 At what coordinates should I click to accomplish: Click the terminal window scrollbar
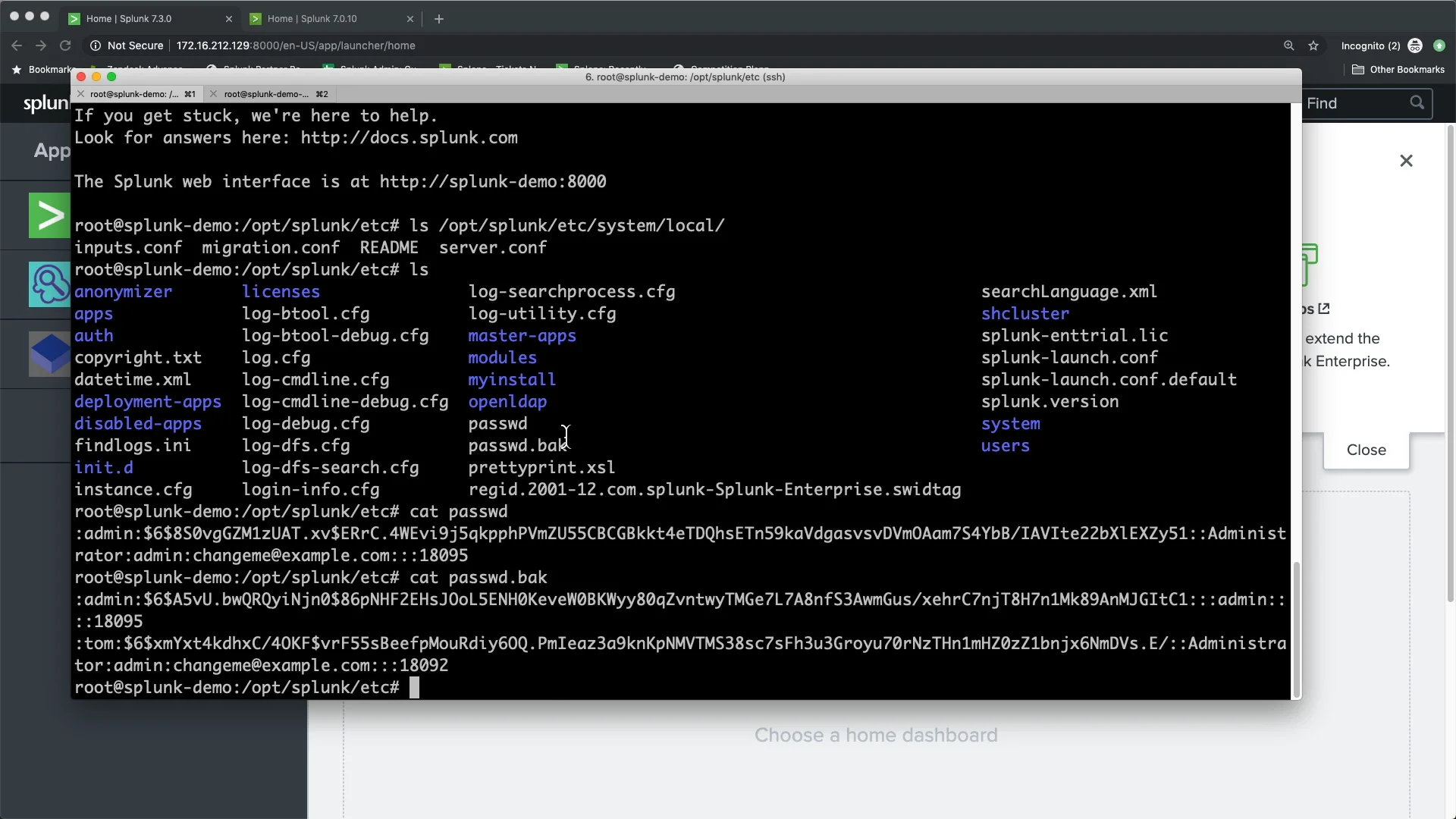(1296, 629)
